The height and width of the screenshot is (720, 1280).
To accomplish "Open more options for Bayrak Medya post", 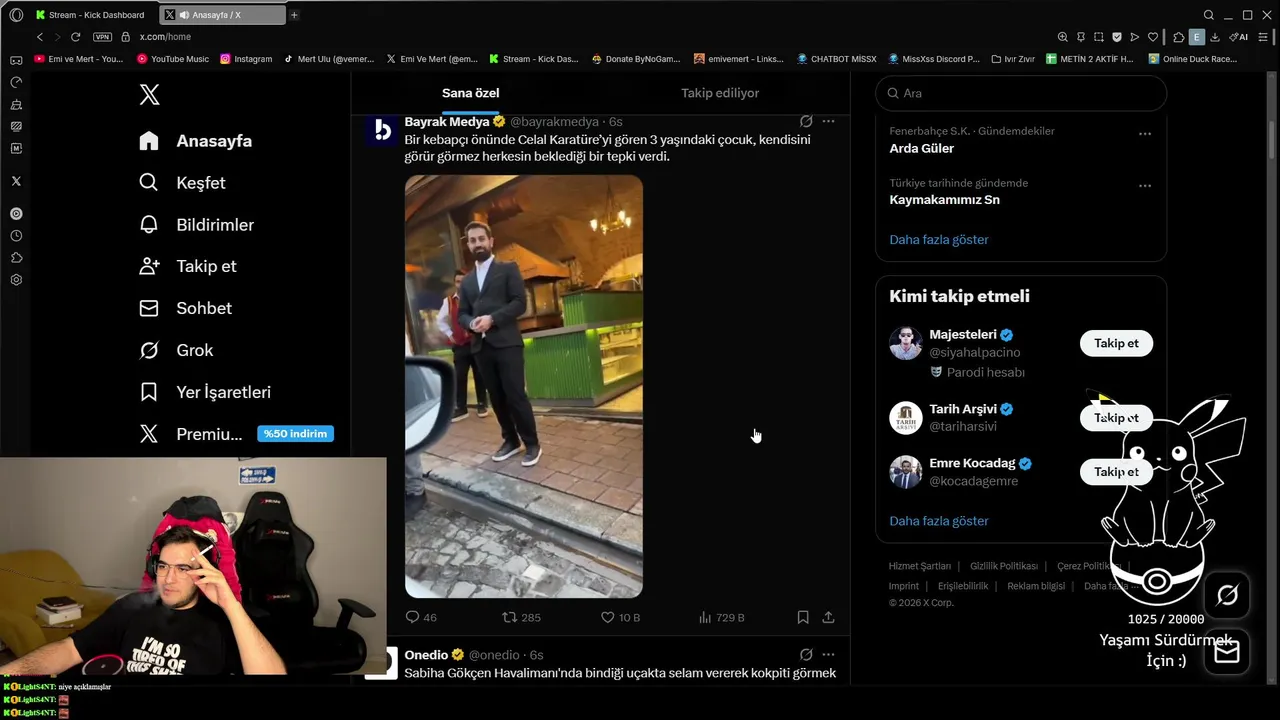I will 828,121.
